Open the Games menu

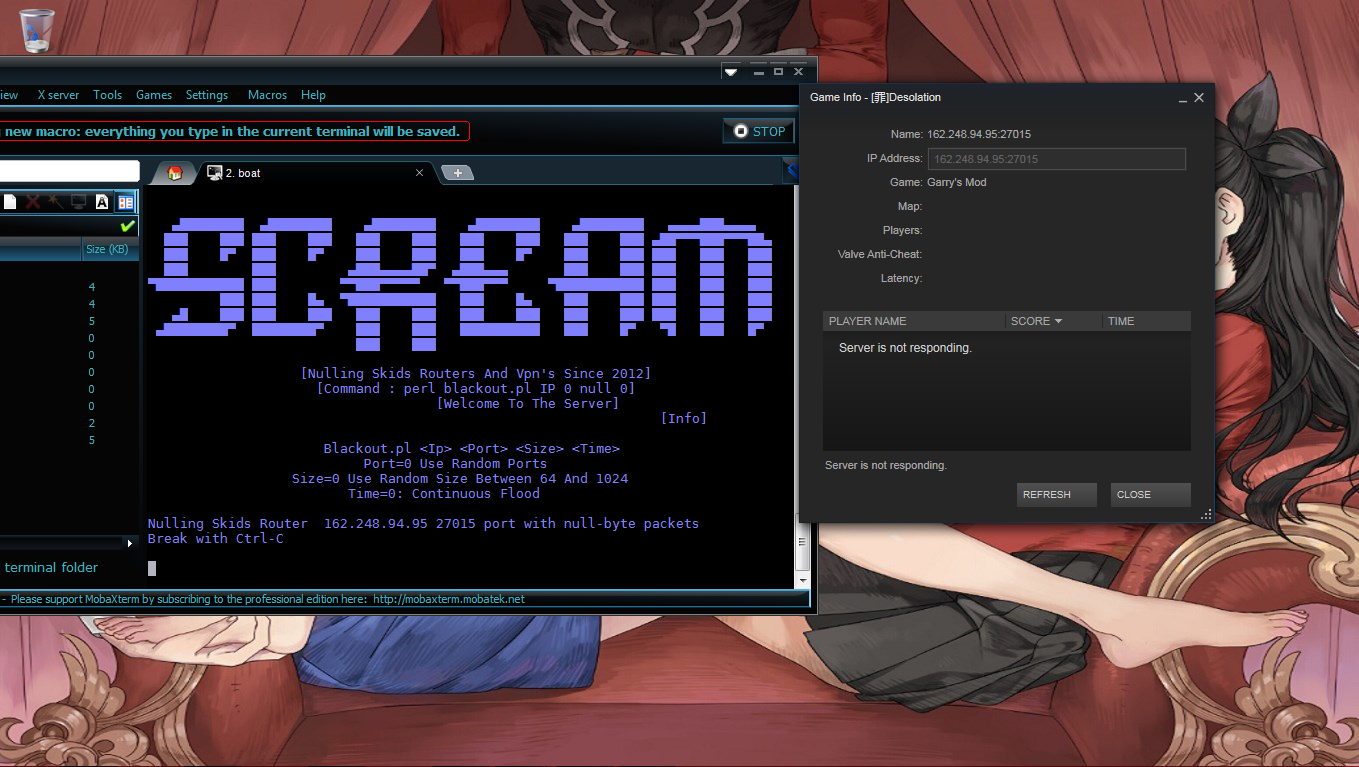coord(154,95)
